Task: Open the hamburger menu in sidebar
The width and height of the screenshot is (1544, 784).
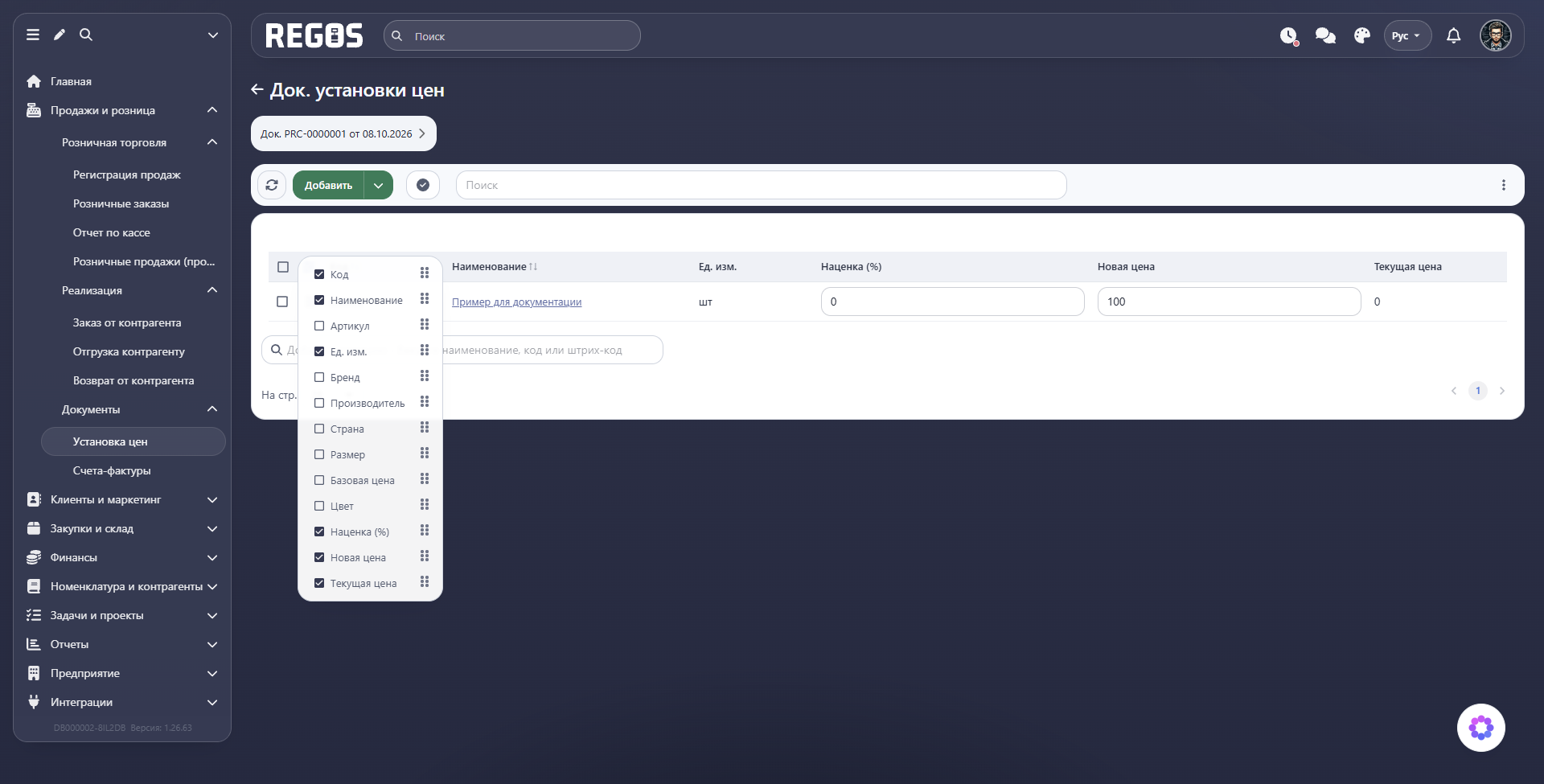Action: pyautogui.click(x=33, y=35)
